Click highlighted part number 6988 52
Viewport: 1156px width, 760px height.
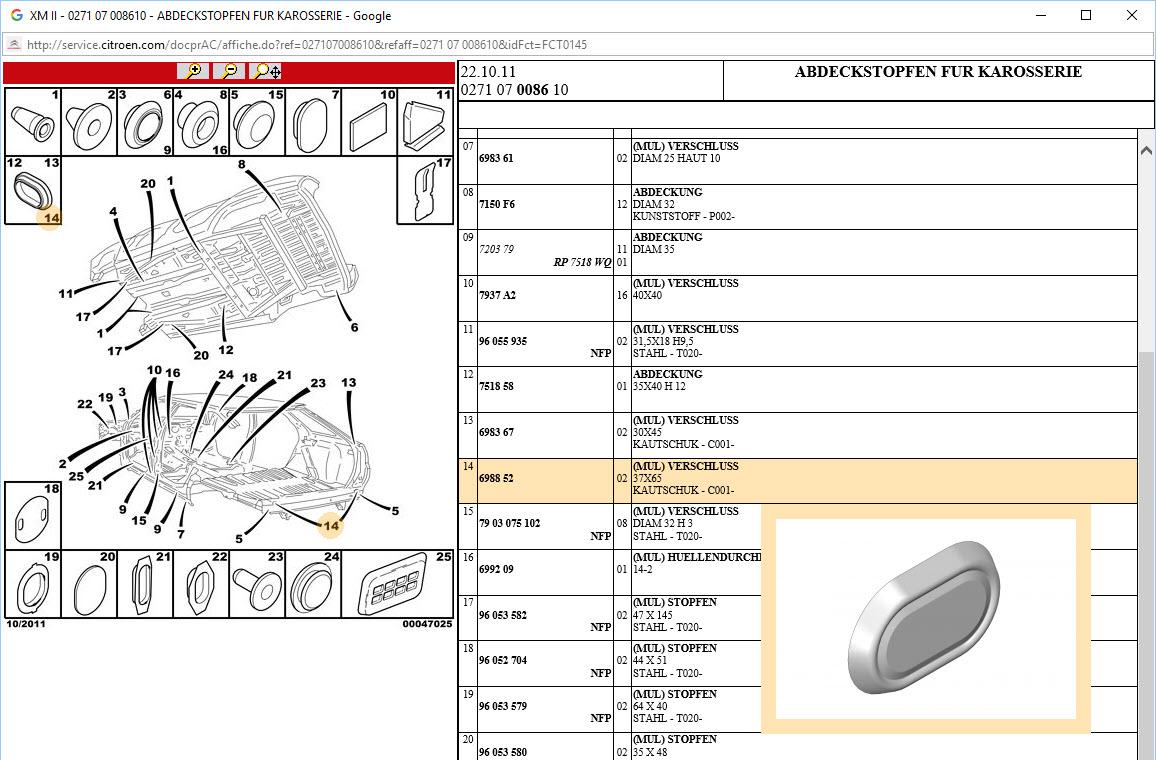[496, 478]
